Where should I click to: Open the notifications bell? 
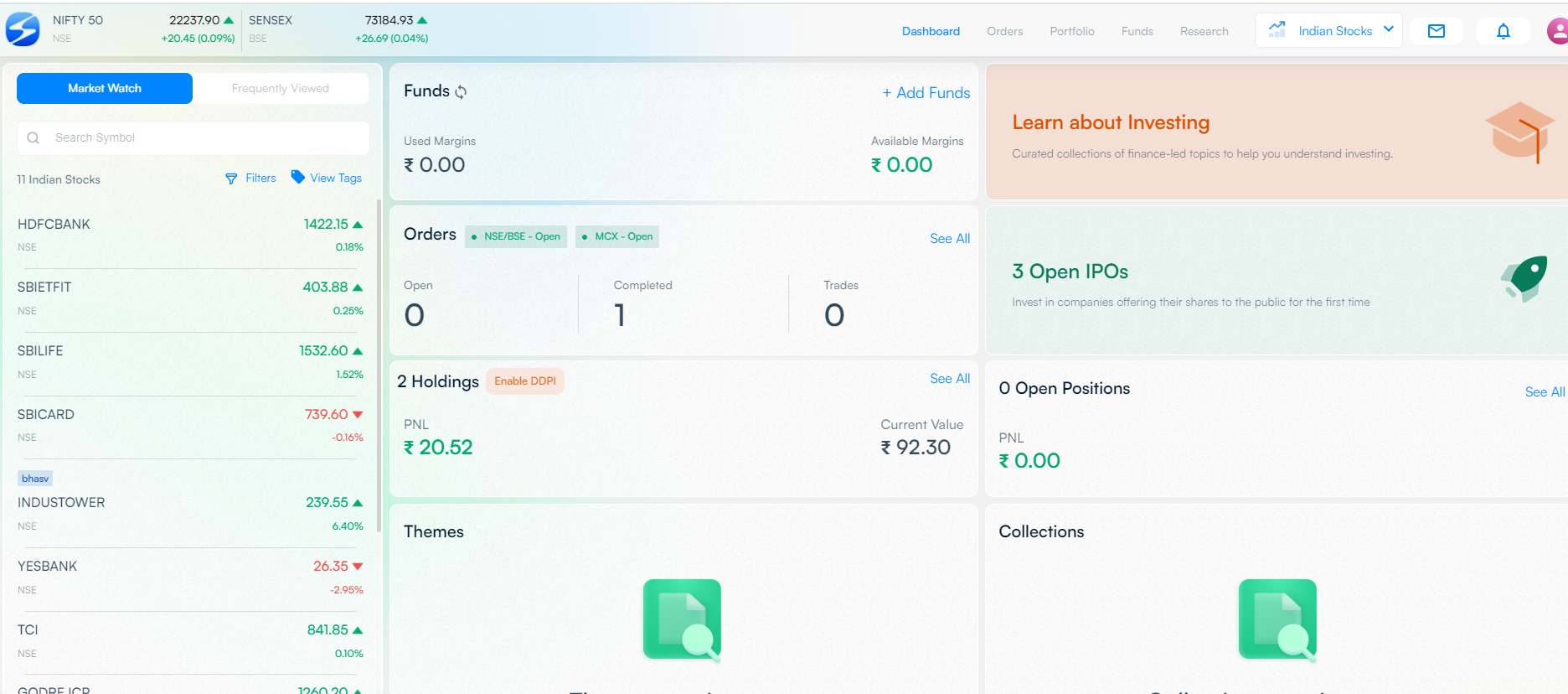1504,31
